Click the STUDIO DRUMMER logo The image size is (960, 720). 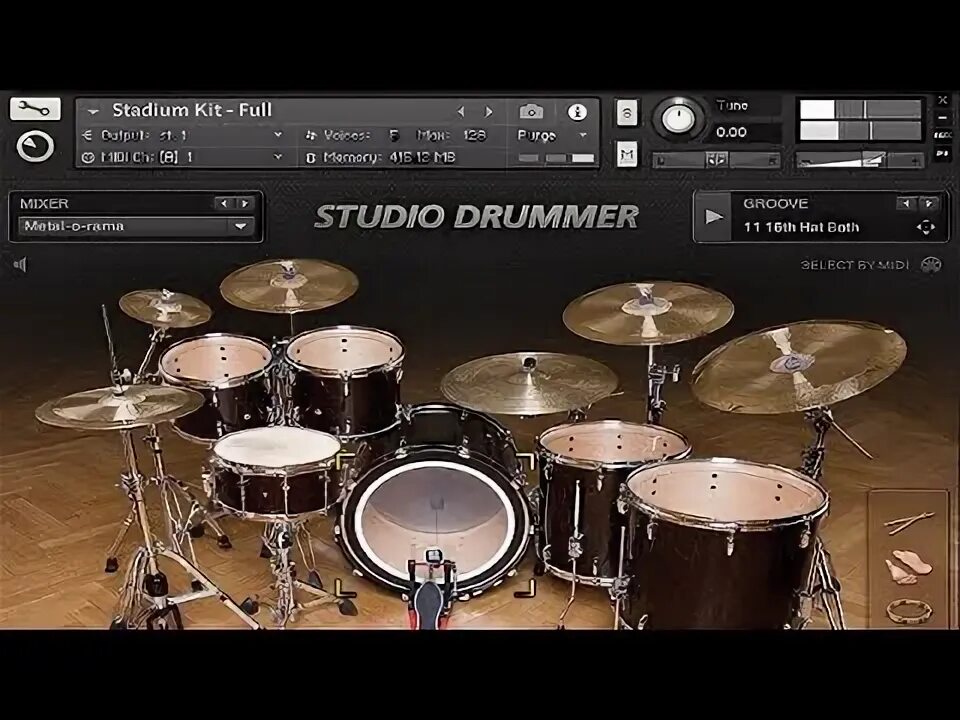(x=476, y=217)
